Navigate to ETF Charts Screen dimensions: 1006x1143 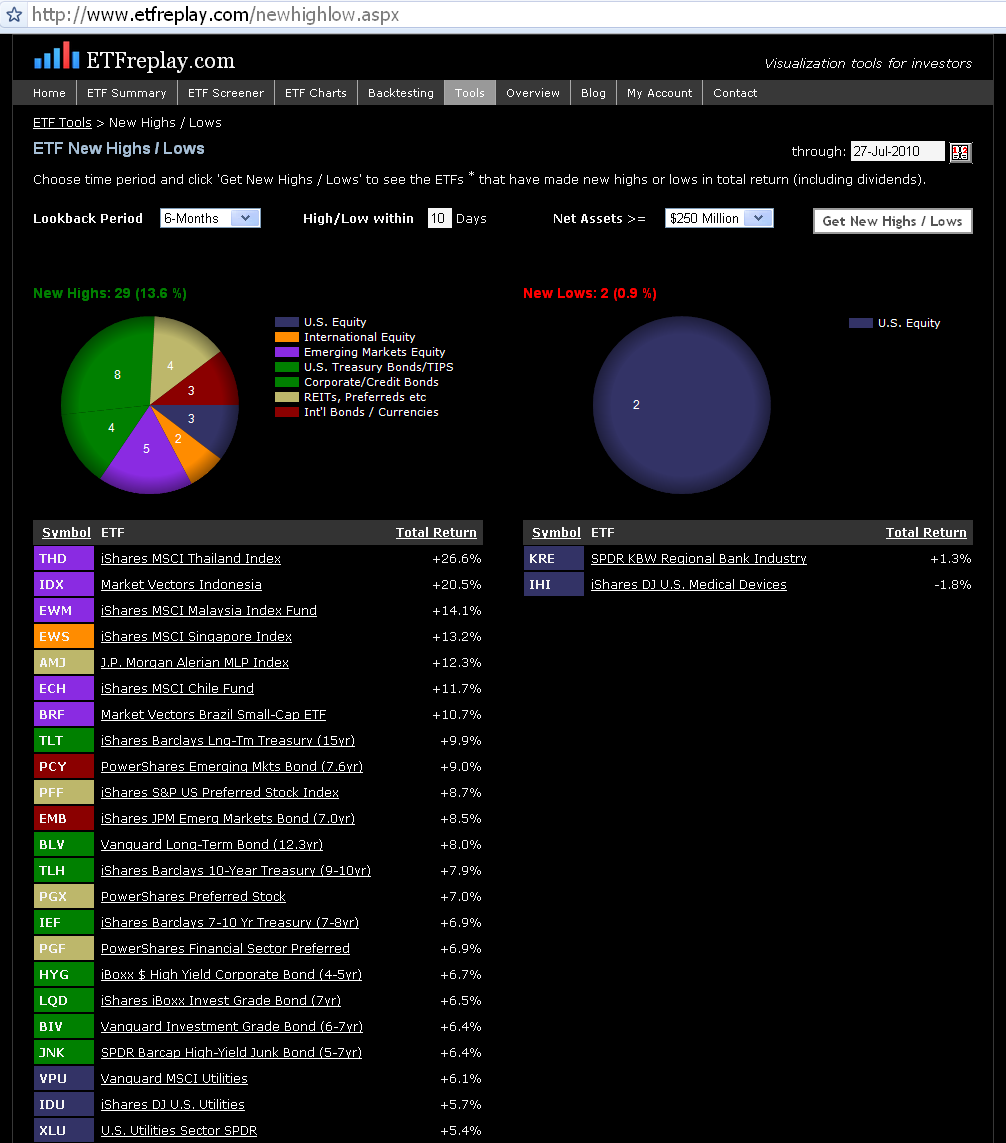pyautogui.click(x=316, y=93)
